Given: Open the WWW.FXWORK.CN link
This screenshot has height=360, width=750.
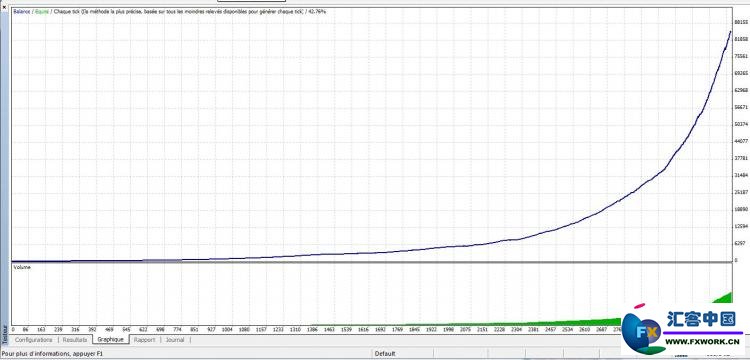Looking at the screenshot, I should pyautogui.click(x=706, y=342).
